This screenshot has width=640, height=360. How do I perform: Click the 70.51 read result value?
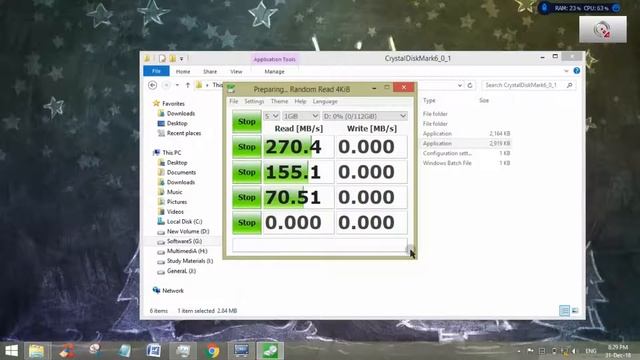298,198
